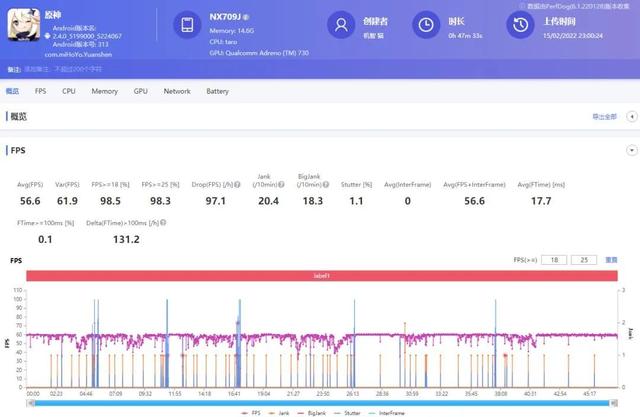Click the export all link 导出全部
This screenshot has height=417, width=640.
tap(604, 117)
